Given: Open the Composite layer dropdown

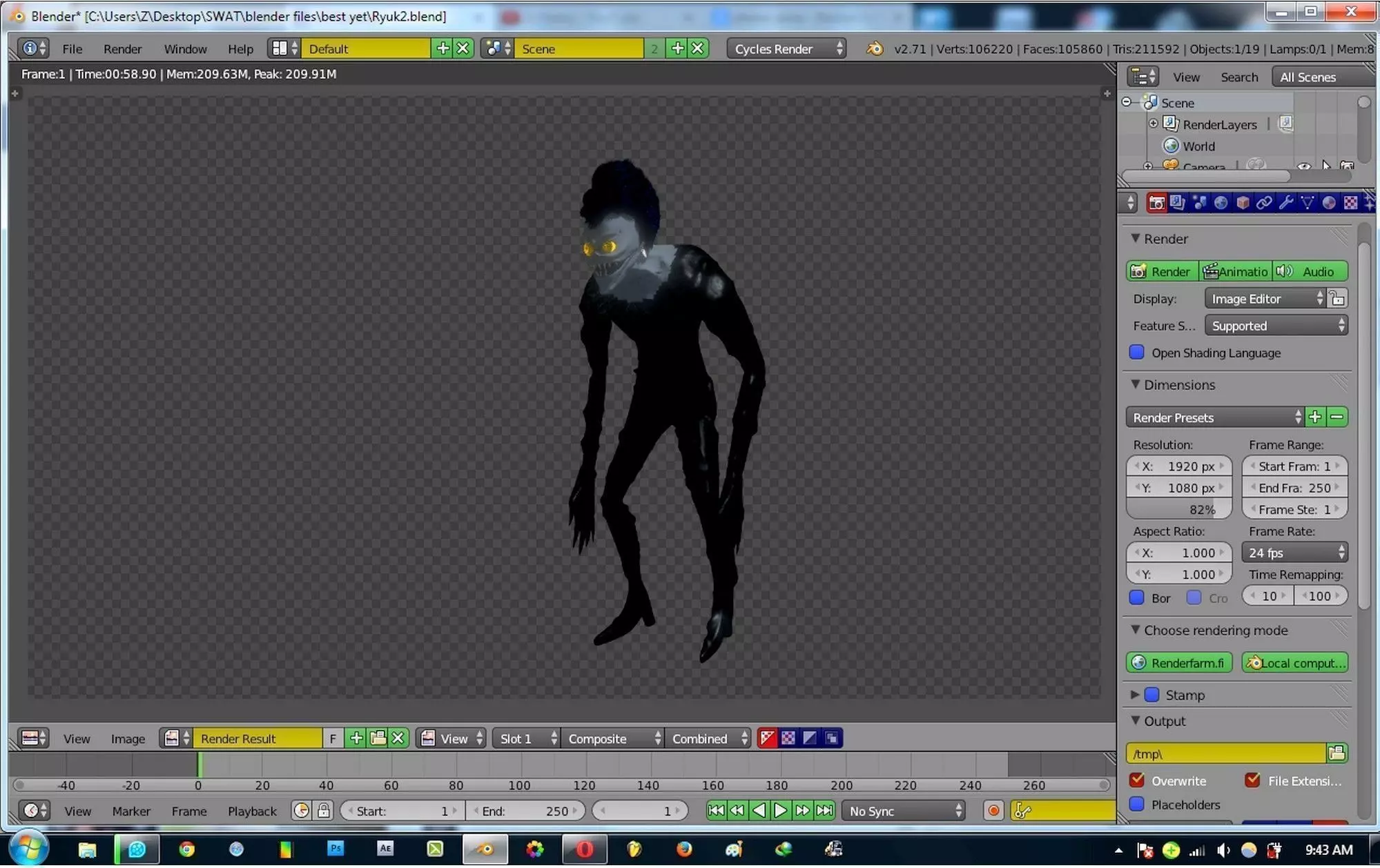Looking at the screenshot, I should 612,739.
